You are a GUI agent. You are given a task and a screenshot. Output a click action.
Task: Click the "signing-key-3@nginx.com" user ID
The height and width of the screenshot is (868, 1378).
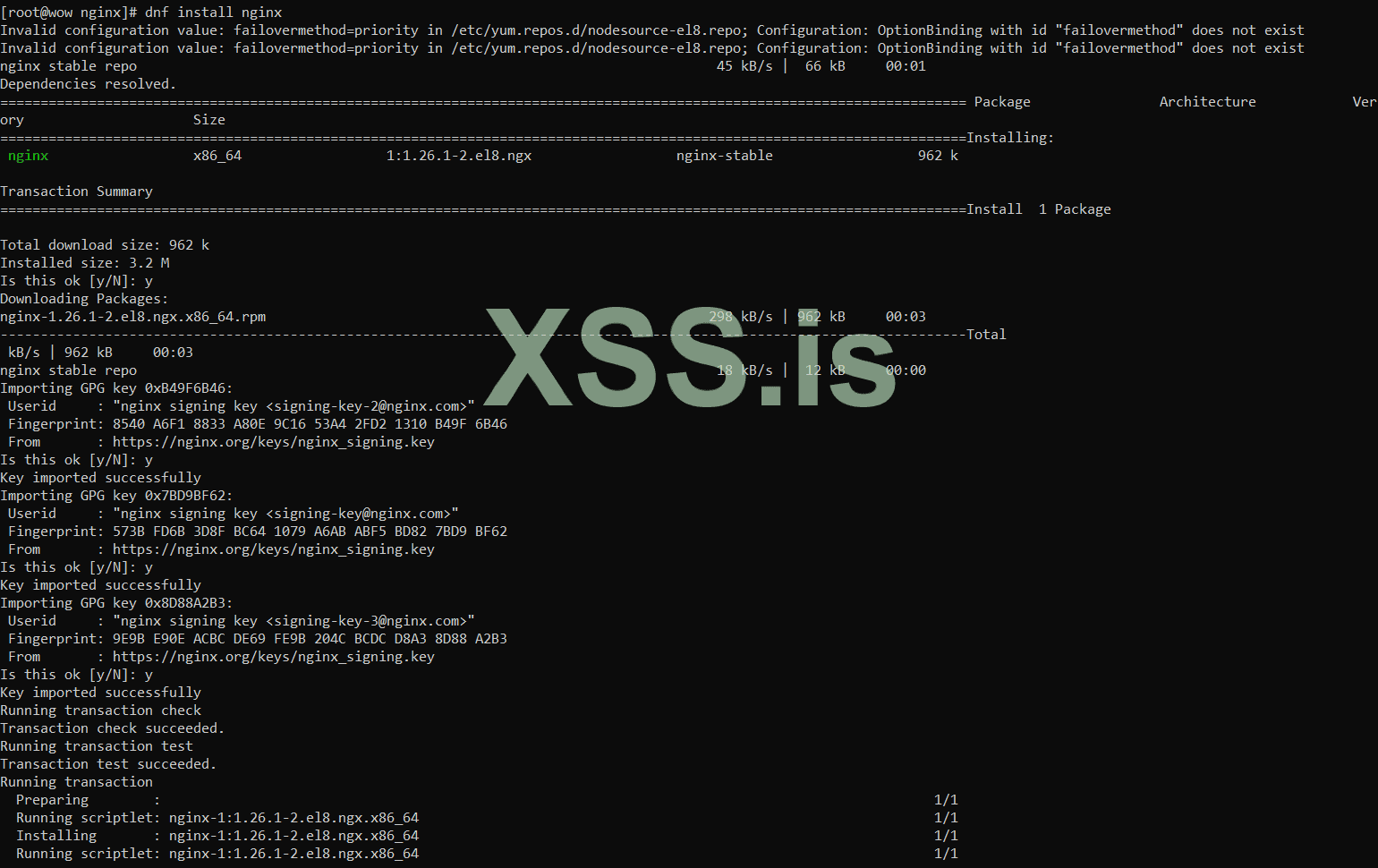[370, 621]
